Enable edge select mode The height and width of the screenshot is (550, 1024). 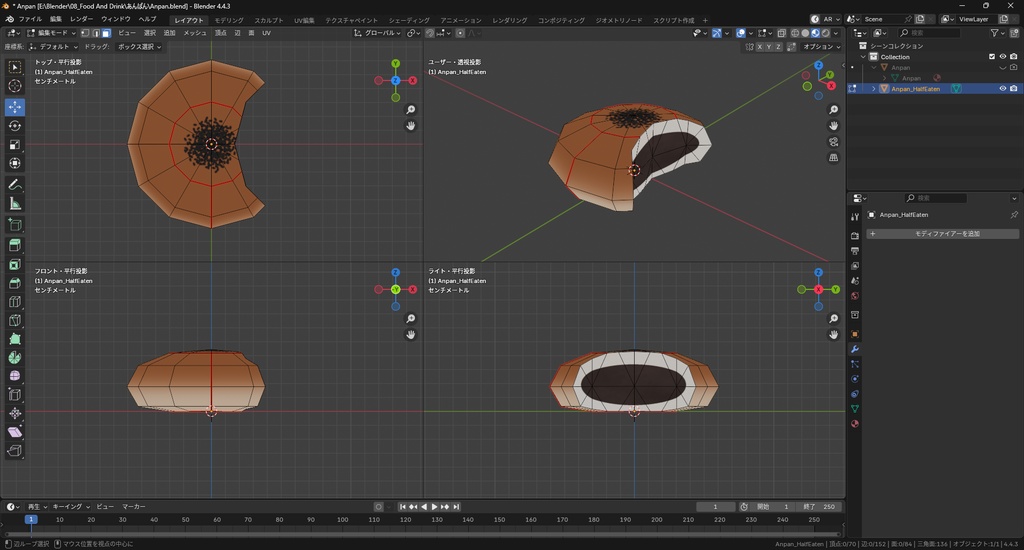(x=95, y=33)
